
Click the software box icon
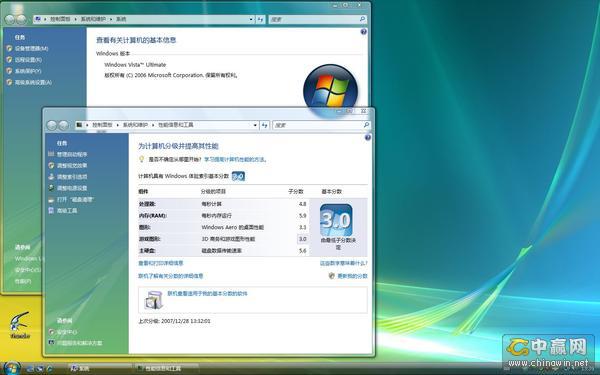click(153, 300)
